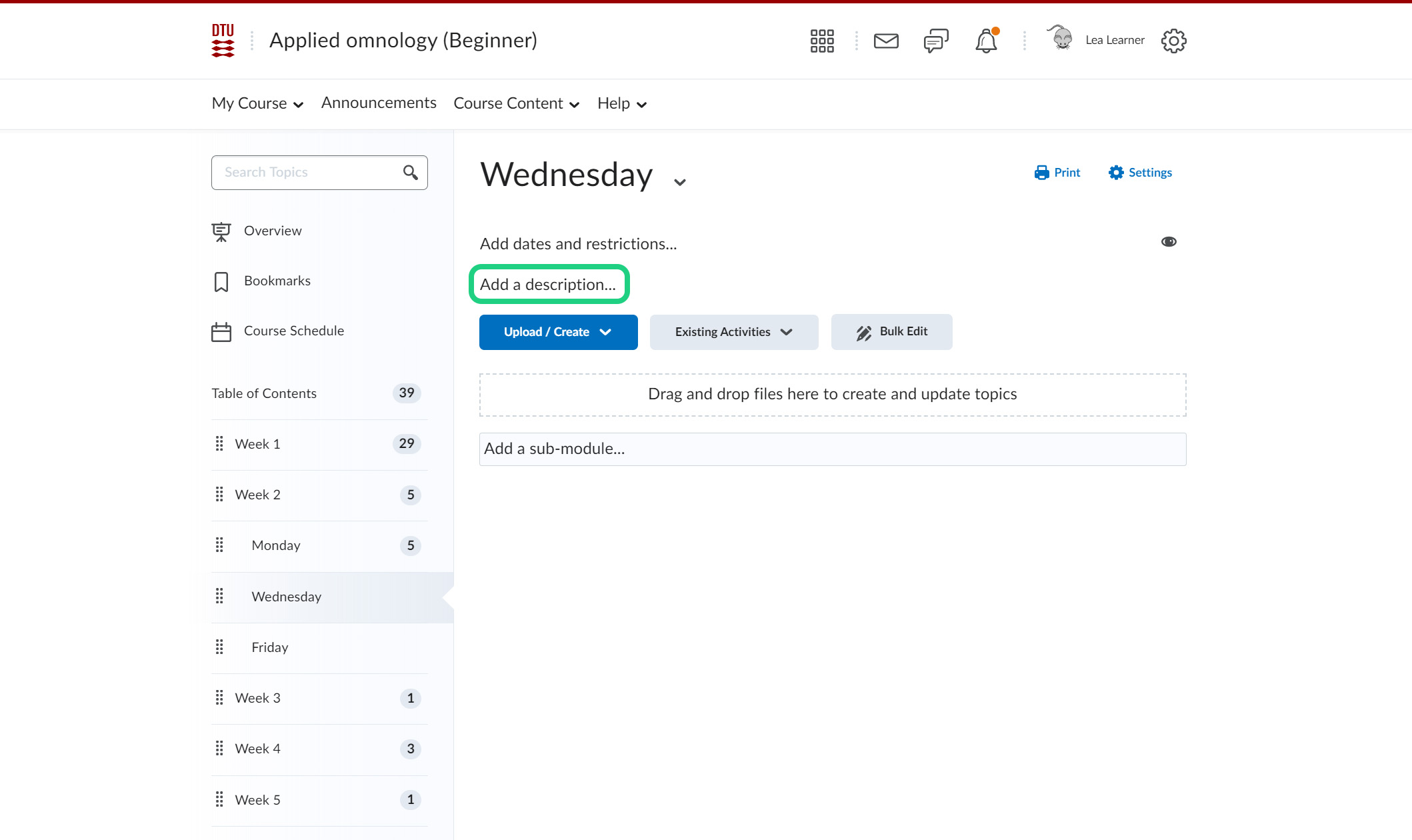
Task: Expand the Wednesday title dropdown chevron
Action: click(679, 182)
